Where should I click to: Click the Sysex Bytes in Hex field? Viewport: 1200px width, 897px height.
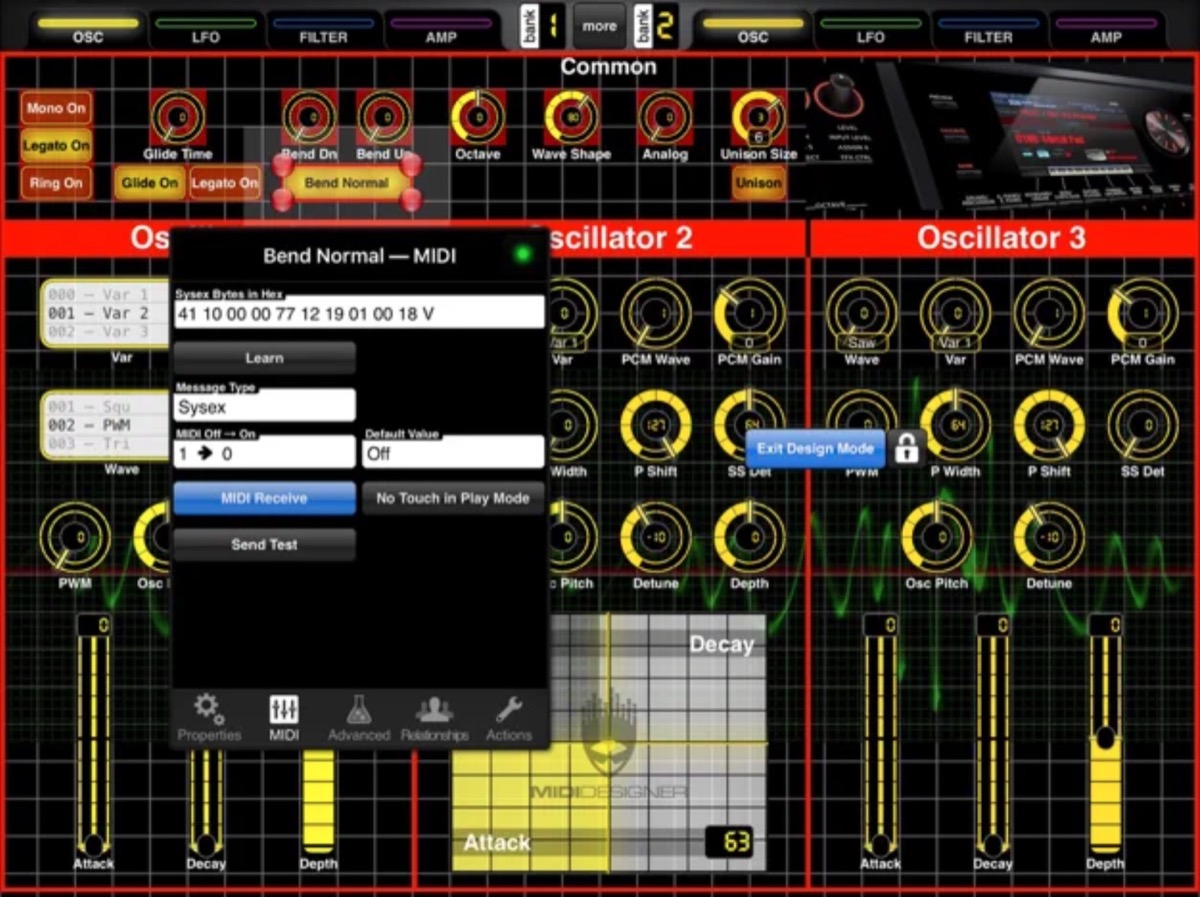point(359,312)
